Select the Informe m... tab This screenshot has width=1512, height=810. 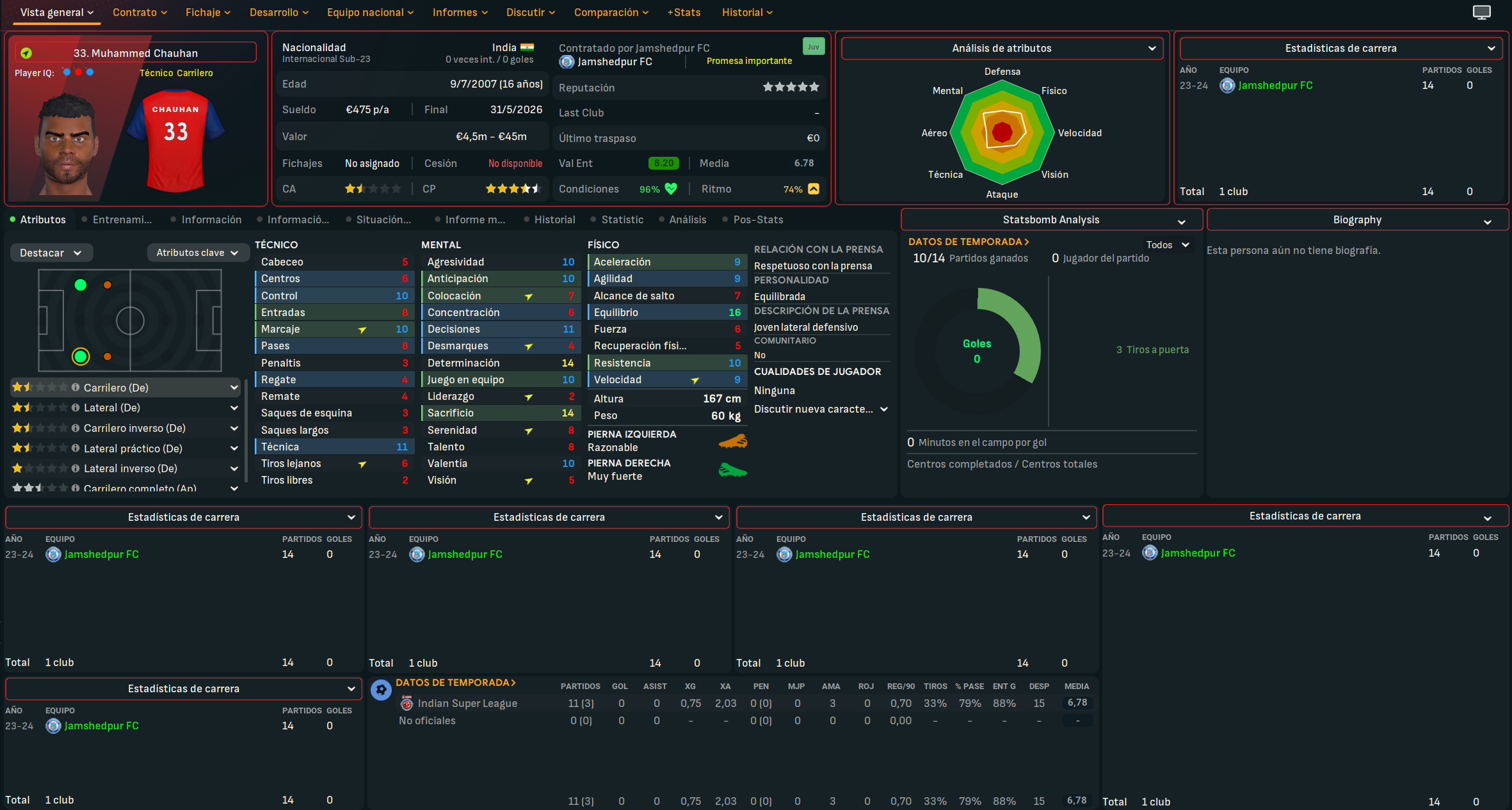[x=470, y=219]
